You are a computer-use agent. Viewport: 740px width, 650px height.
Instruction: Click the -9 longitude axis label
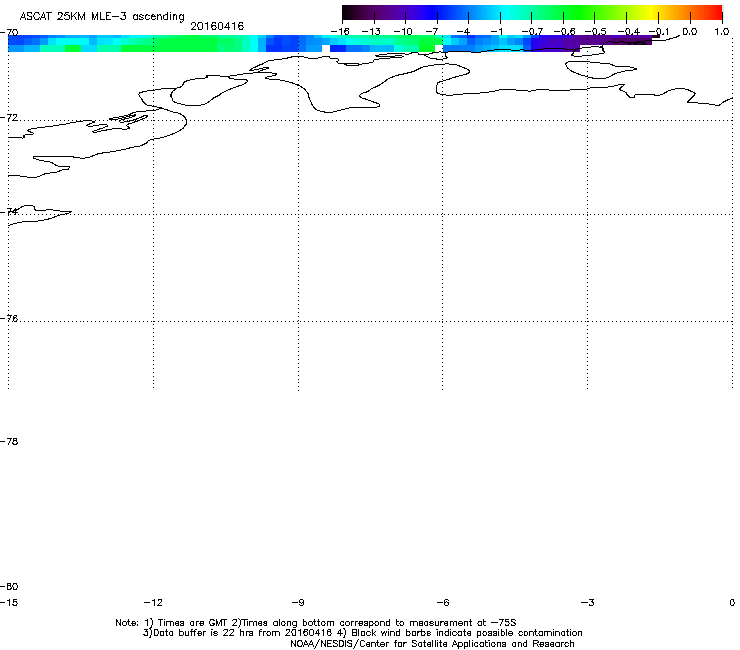click(x=298, y=602)
